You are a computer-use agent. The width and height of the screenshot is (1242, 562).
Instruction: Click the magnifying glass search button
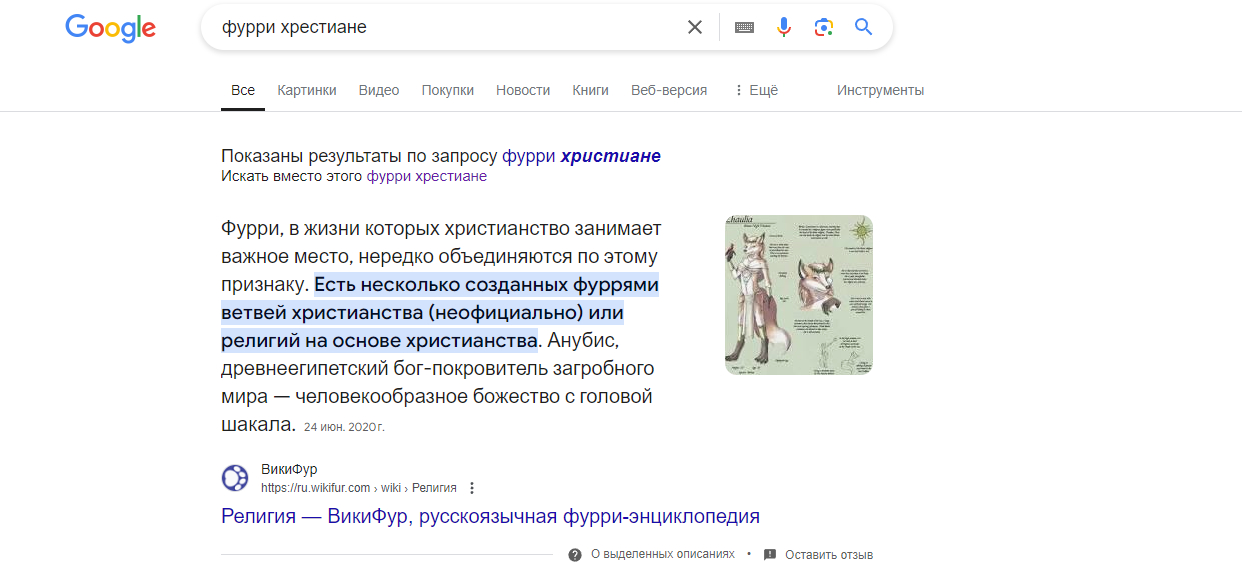click(864, 27)
